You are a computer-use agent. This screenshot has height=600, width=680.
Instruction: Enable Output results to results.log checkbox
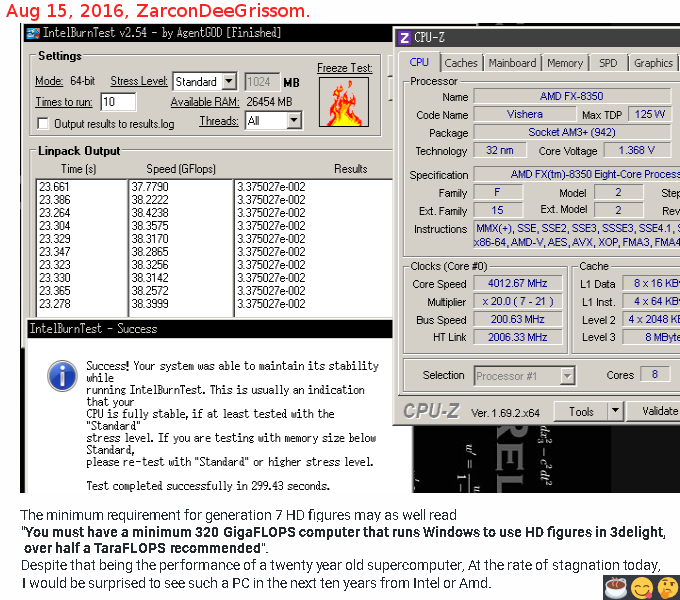point(43,124)
